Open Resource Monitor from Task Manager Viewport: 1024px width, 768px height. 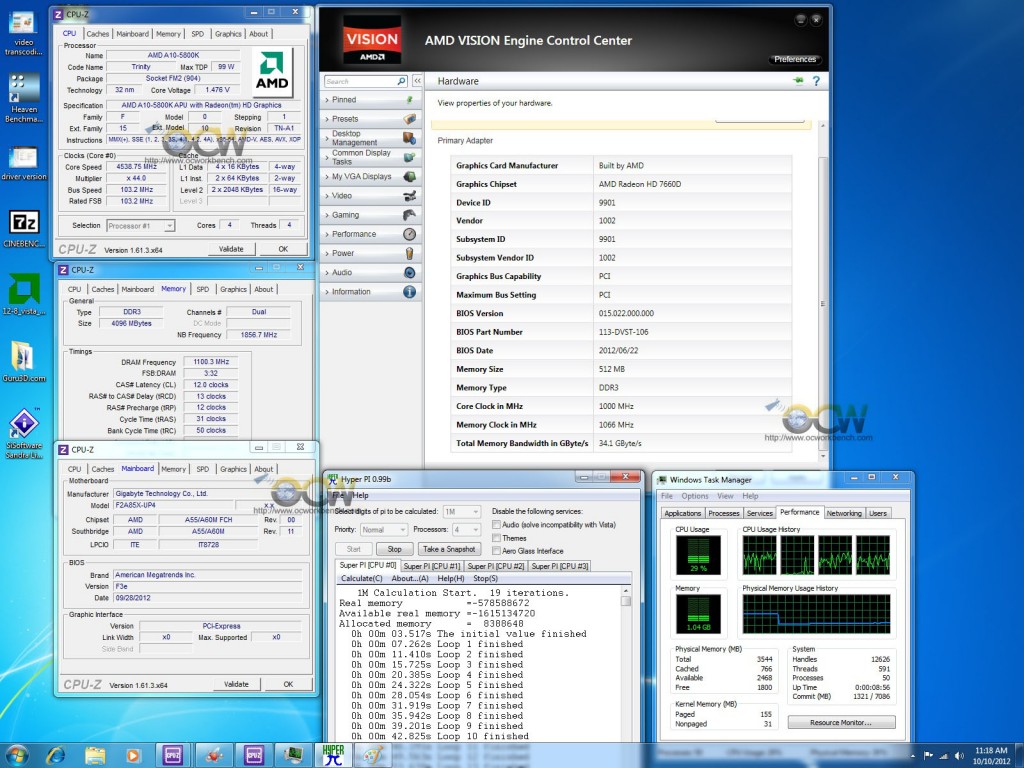pyautogui.click(x=841, y=722)
